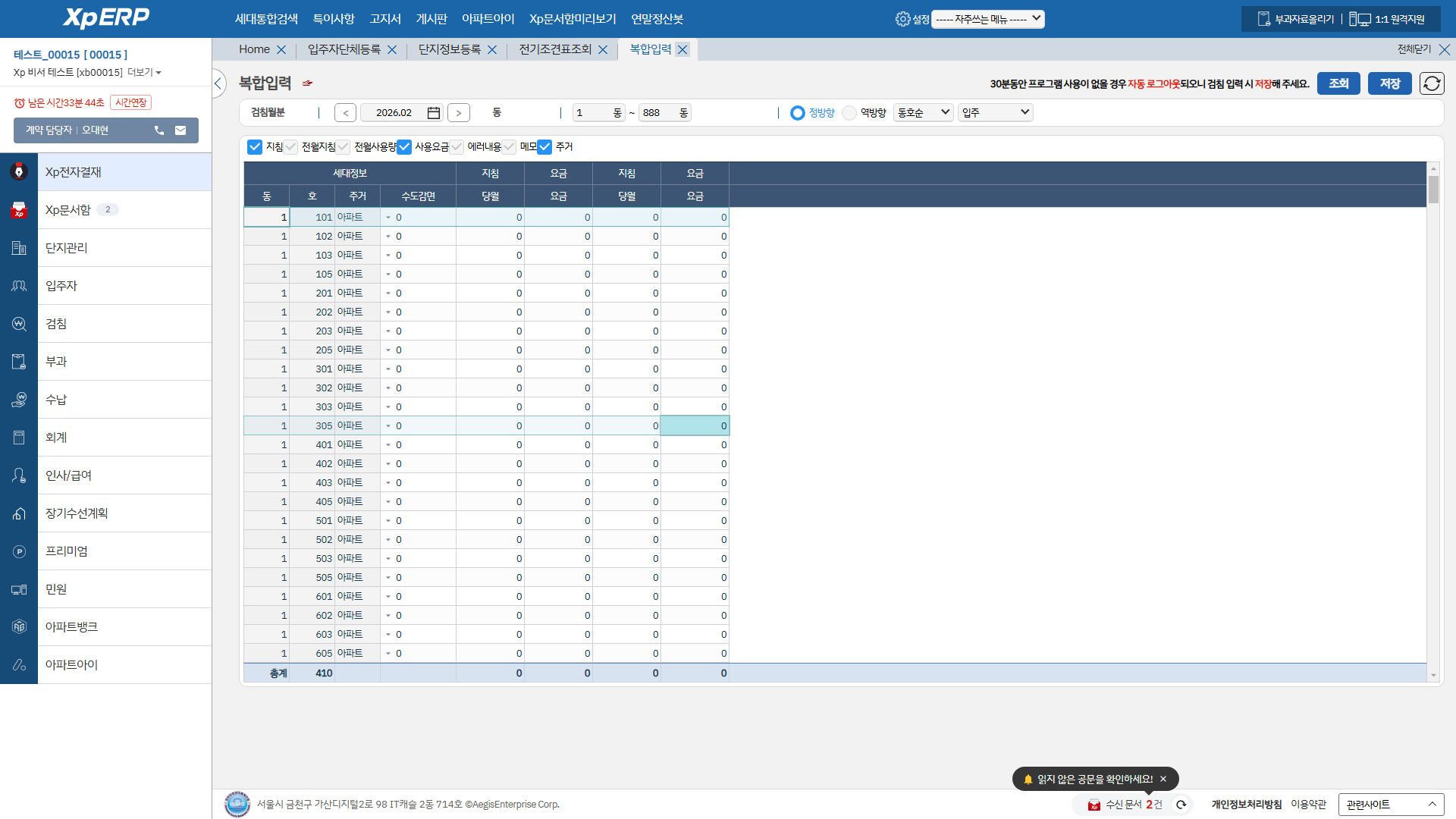Select the 역방향 radio button
The width and height of the screenshot is (1456, 819).
pos(849,113)
